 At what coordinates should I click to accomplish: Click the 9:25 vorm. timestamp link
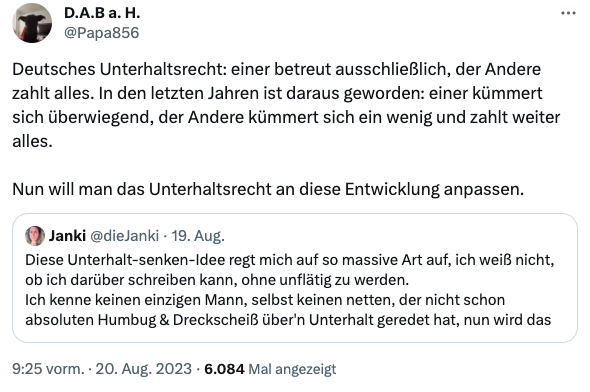tap(48, 369)
